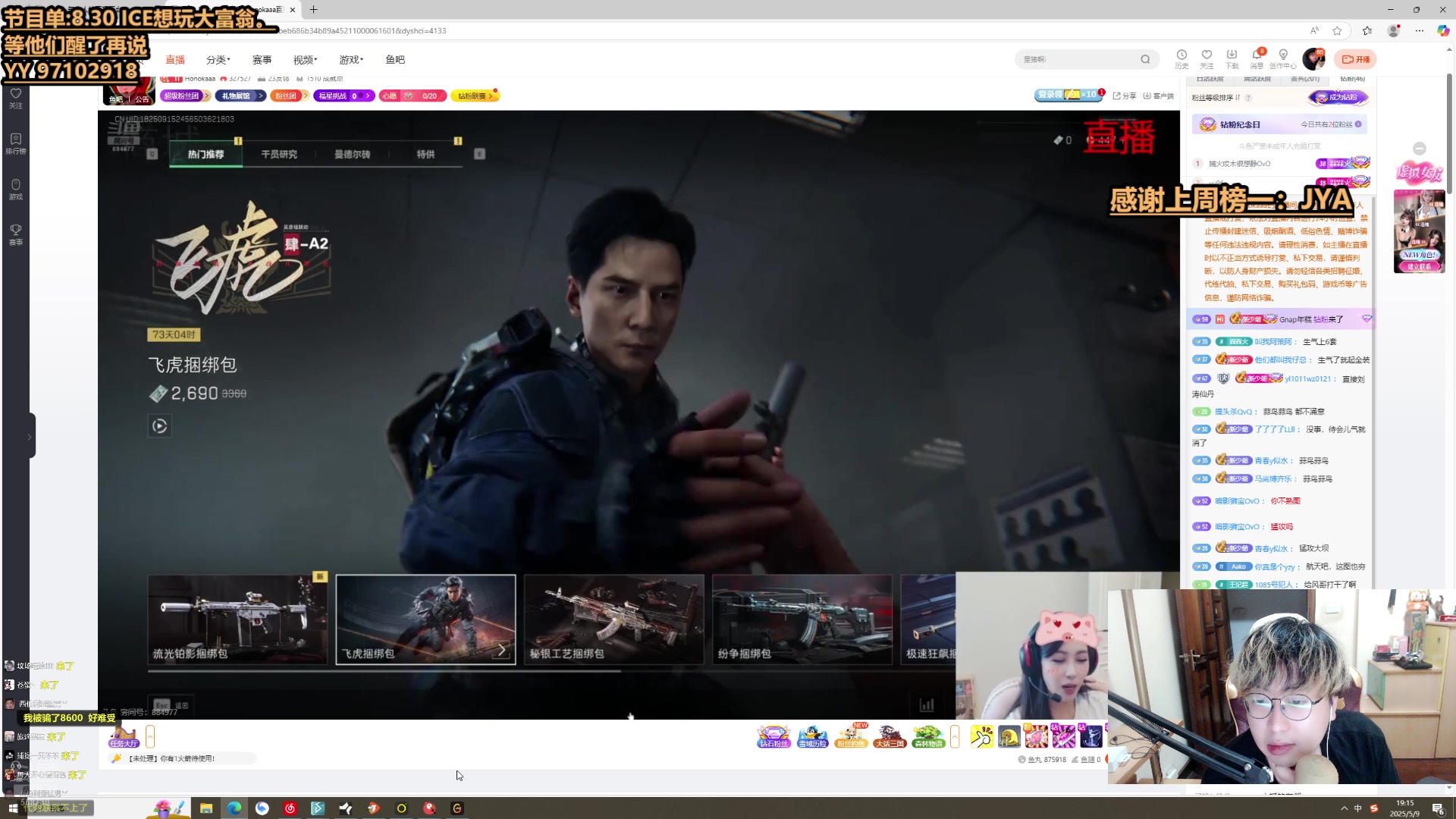Click the search input field
The height and width of the screenshot is (819, 1456).
point(1077,59)
